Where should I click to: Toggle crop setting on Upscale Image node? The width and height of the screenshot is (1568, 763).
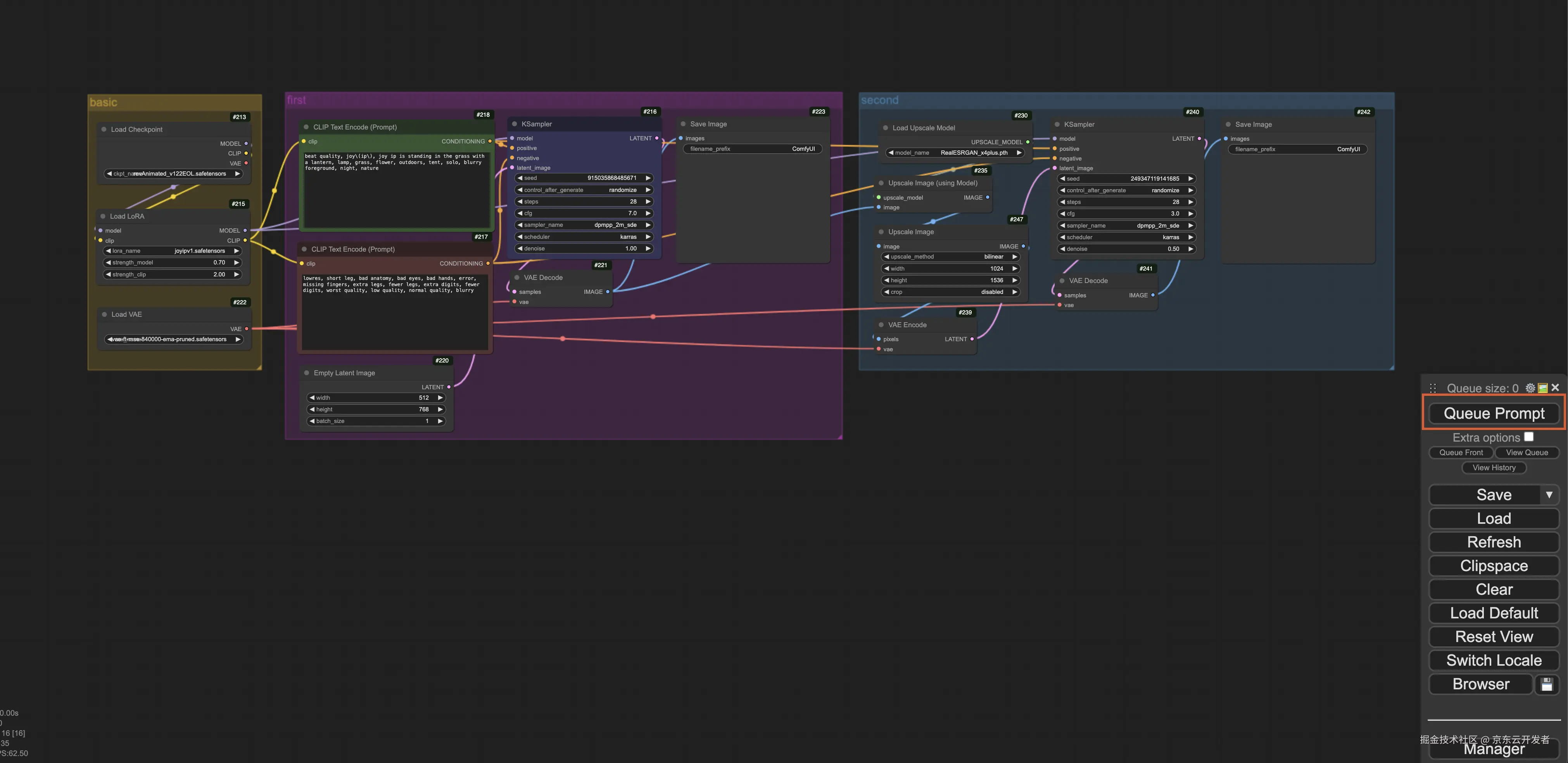coord(951,292)
